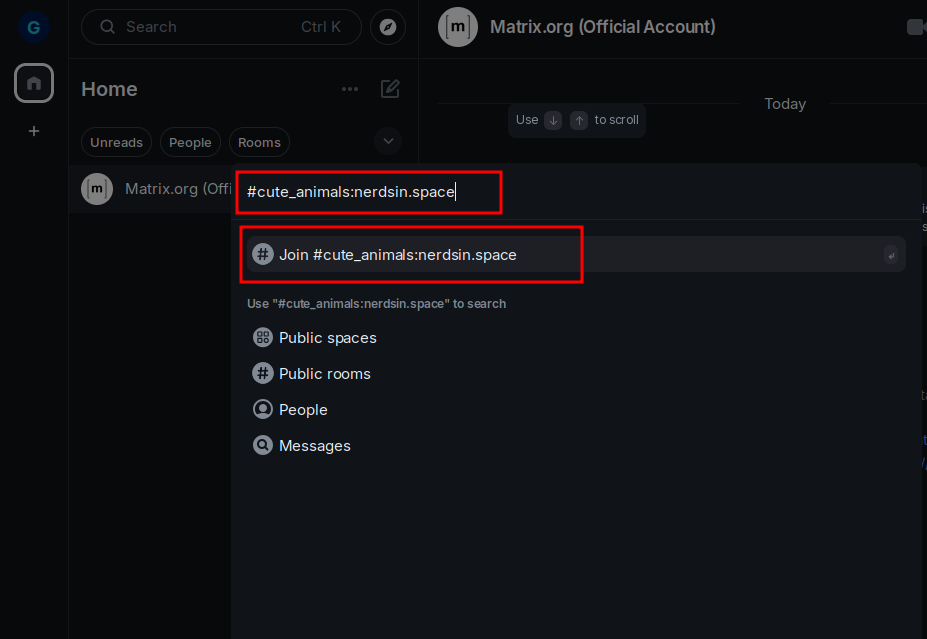
Task: Open the user menu avatar "G"
Action: [33, 27]
